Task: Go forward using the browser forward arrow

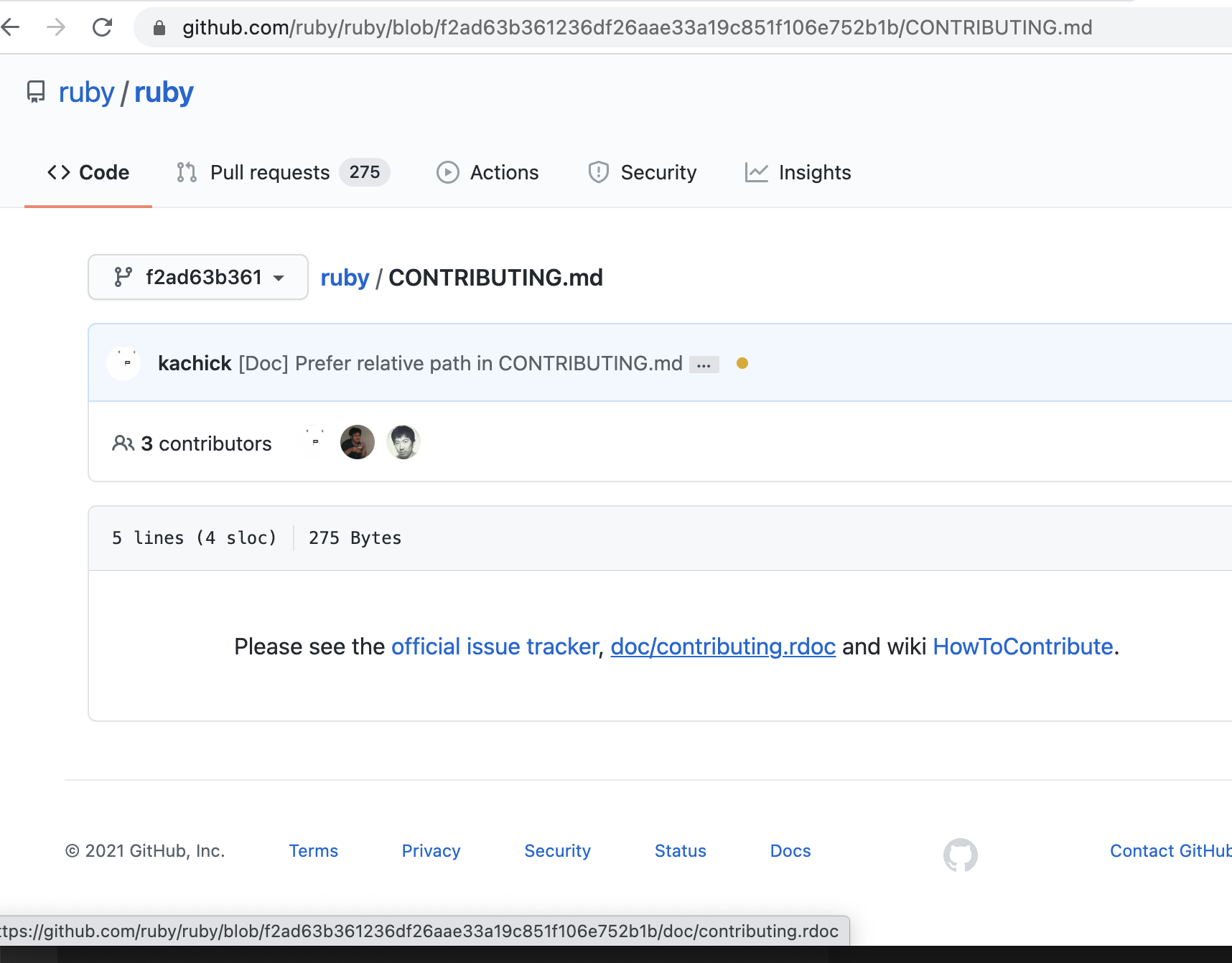Action: tap(56, 27)
